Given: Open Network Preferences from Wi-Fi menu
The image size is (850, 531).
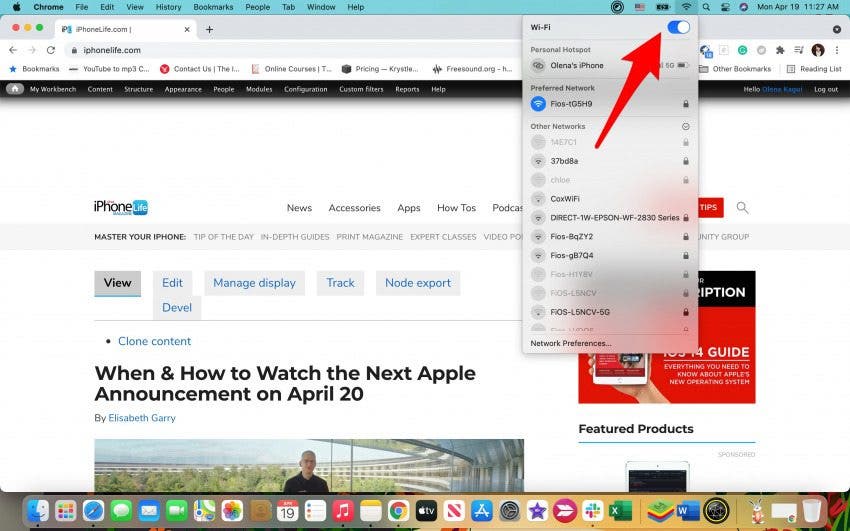Looking at the screenshot, I should coord(571,343).
